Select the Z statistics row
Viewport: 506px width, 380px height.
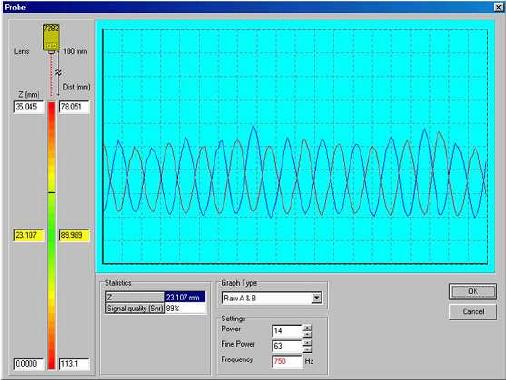point(155,297)
